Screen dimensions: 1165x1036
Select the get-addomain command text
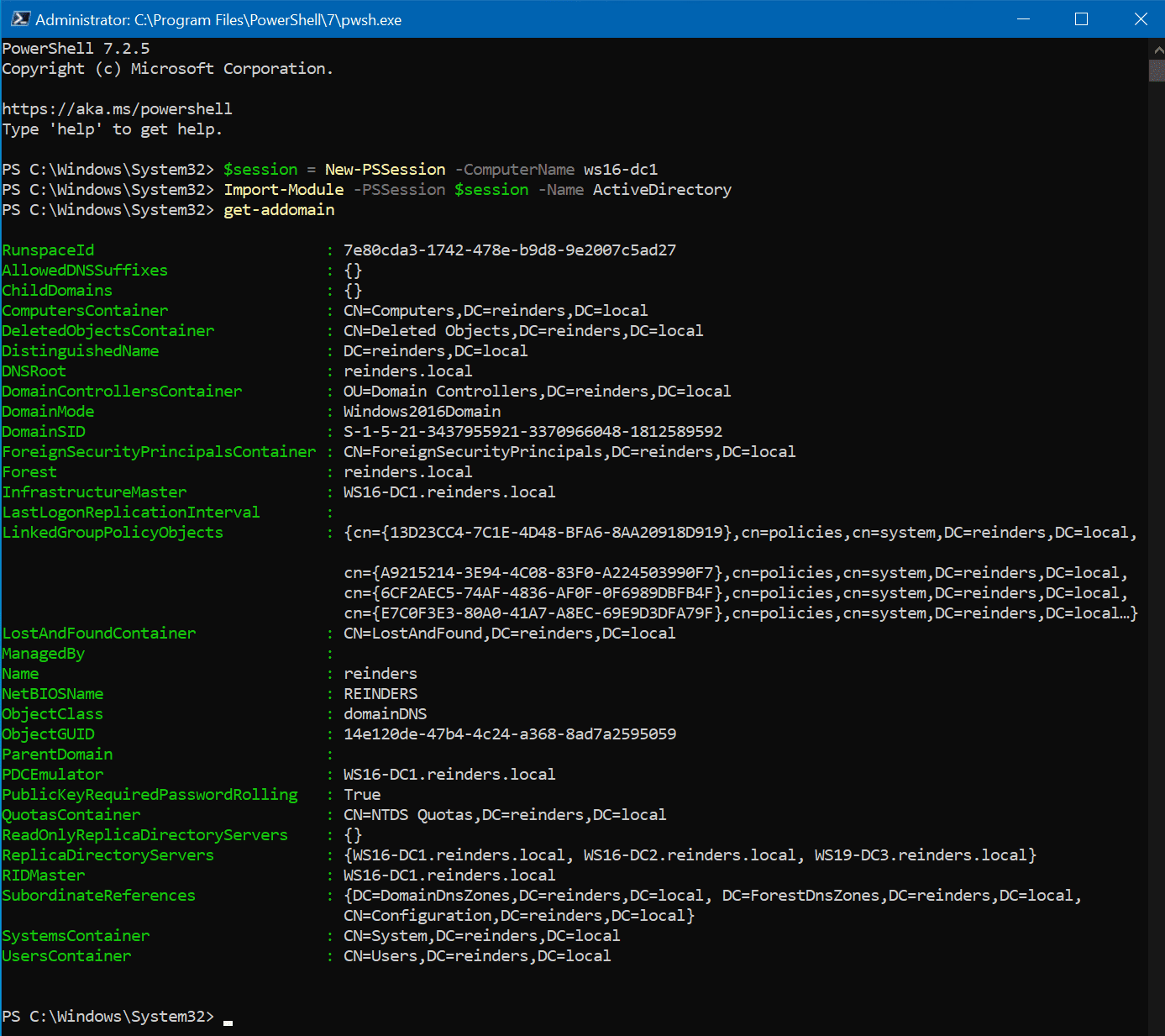click(x=278, y=209)
